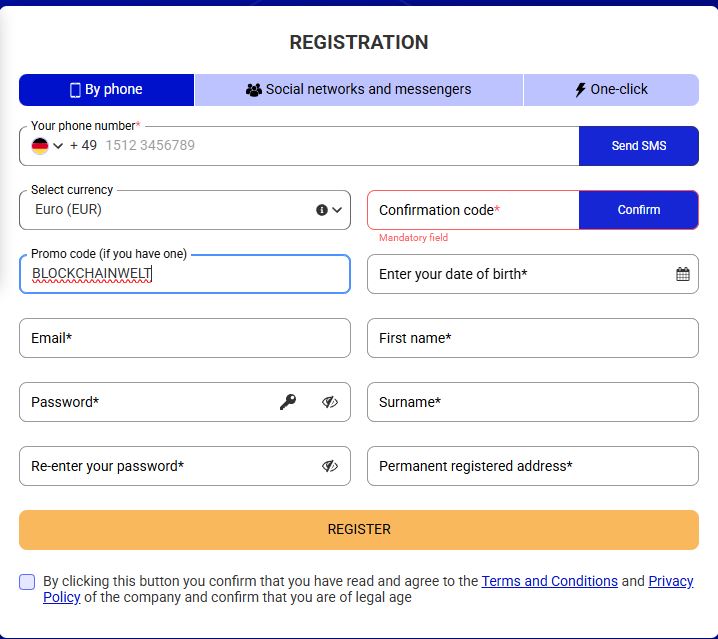718x639 pixels.
Task: Show the re-entered password with eye icon
Action: 330,466
